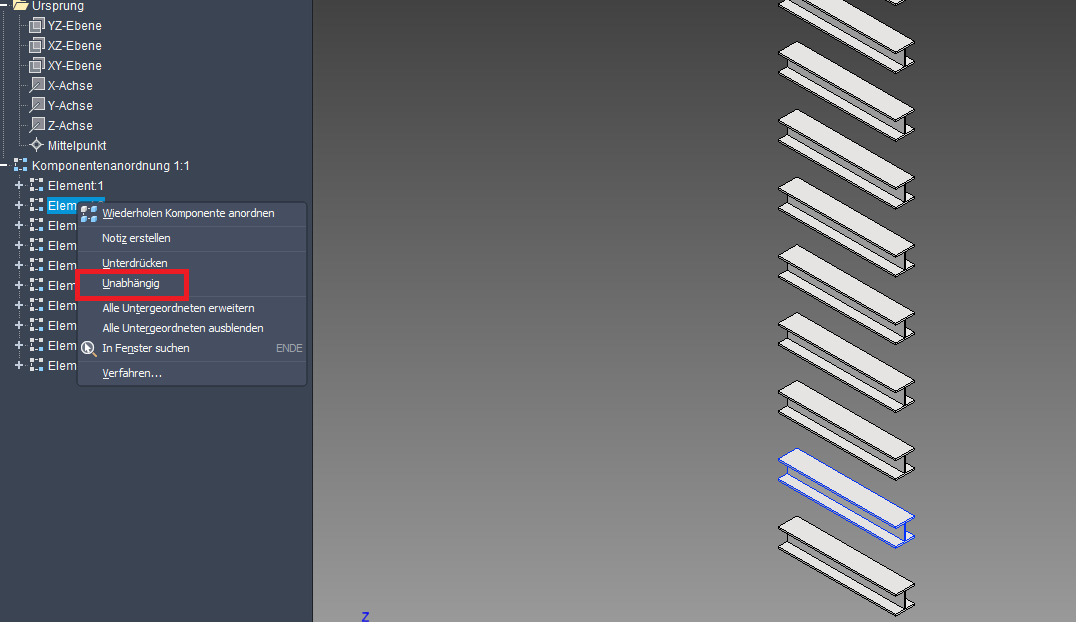Expand the Element:1 tree node
This screenshot has height=622, width=1076.
click(x=19, y=185)
